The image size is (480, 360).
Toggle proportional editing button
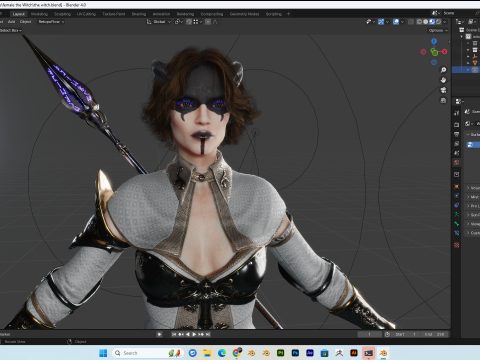208,22
